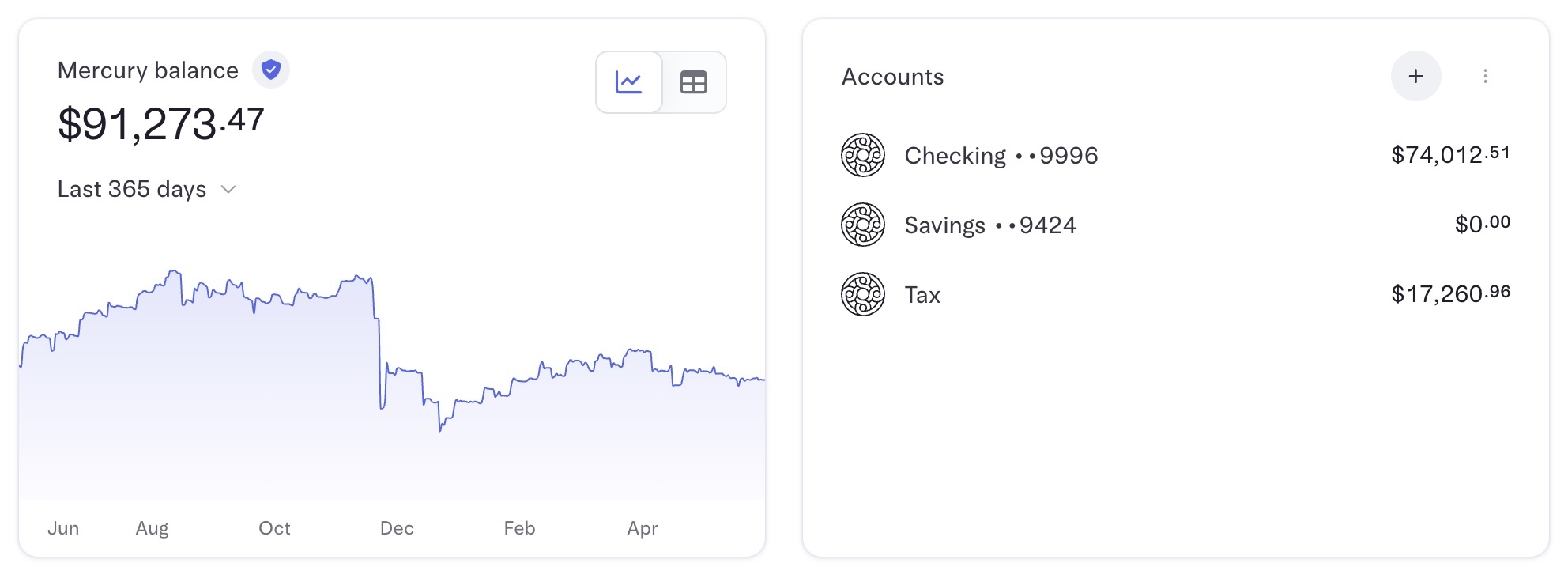This screenshot has width=1568, height=582.
Task: Click the $91,273.47 total balance amount
Action: (161, 124)
